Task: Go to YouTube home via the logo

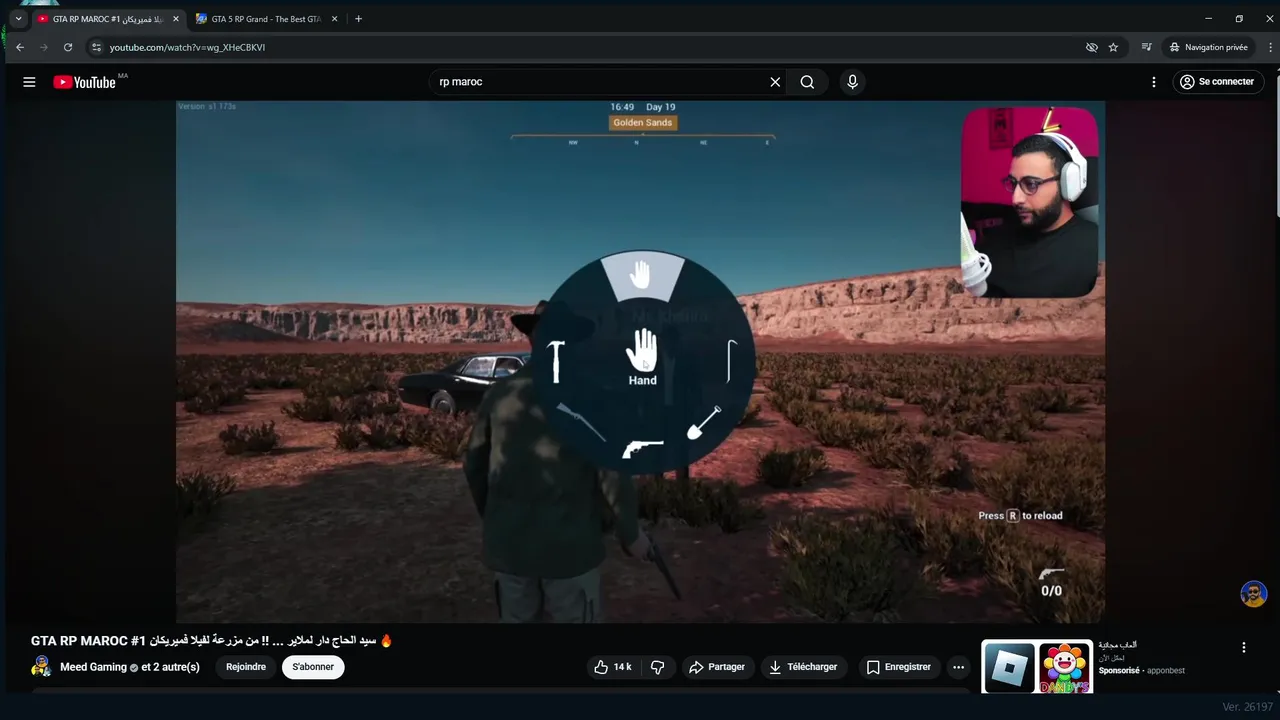Action: tap(85, 82)
